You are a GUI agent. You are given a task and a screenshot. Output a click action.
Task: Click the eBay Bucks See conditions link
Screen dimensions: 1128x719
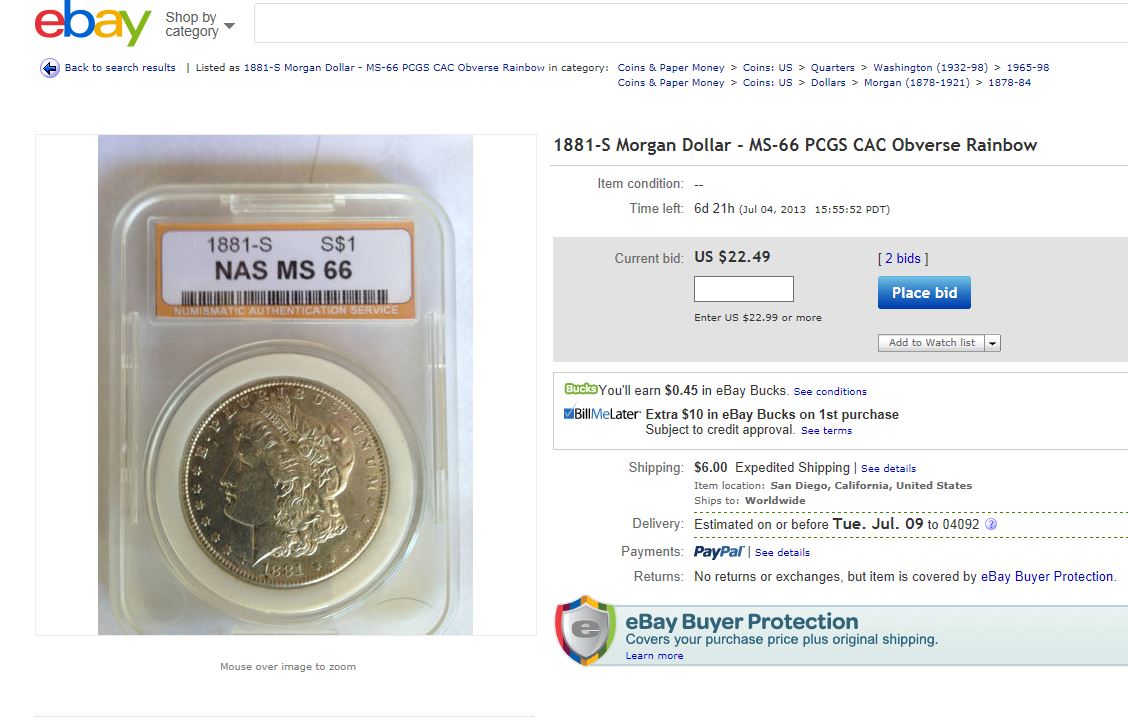pos(830,392)
